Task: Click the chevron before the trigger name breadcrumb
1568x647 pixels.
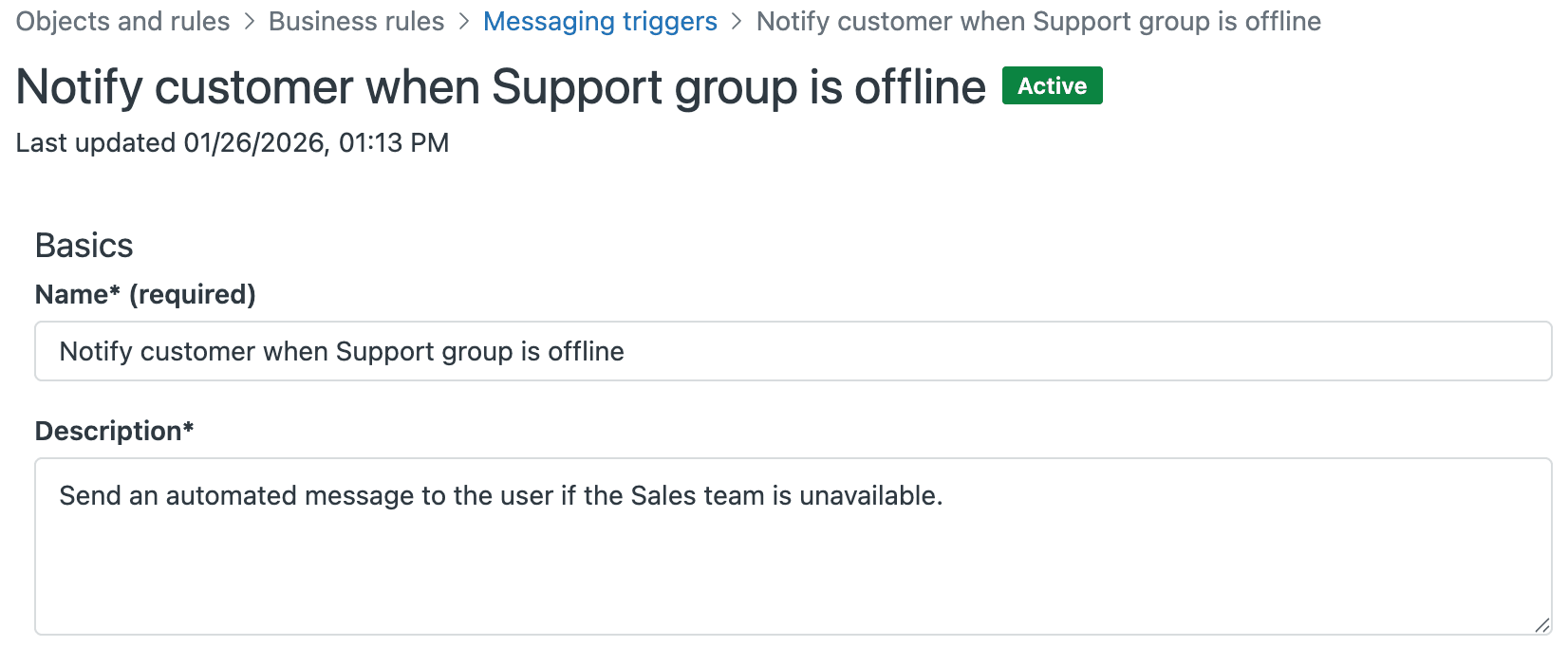Action: tap(736, 21)
